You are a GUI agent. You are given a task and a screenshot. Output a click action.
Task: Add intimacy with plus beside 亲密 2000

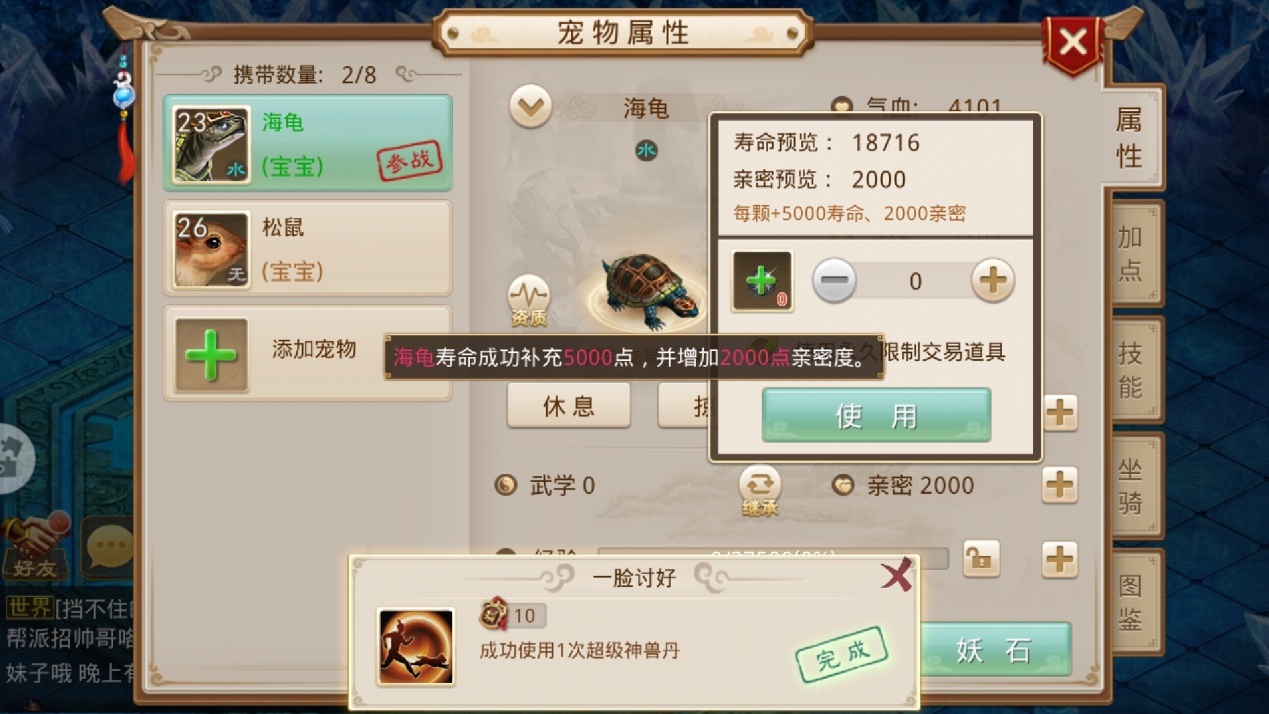click(1060, 485)
